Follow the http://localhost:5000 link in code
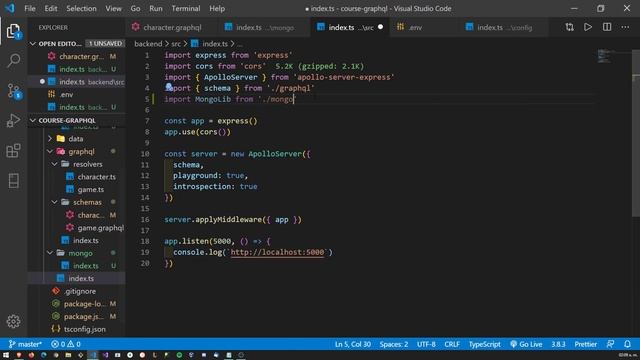The image size is (640, 360). (277, 252)
